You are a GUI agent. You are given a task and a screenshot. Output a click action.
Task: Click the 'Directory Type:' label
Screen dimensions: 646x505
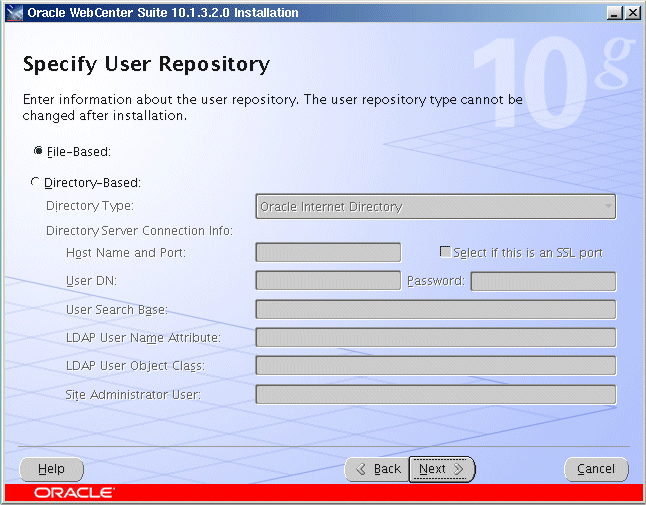point(90,206)
